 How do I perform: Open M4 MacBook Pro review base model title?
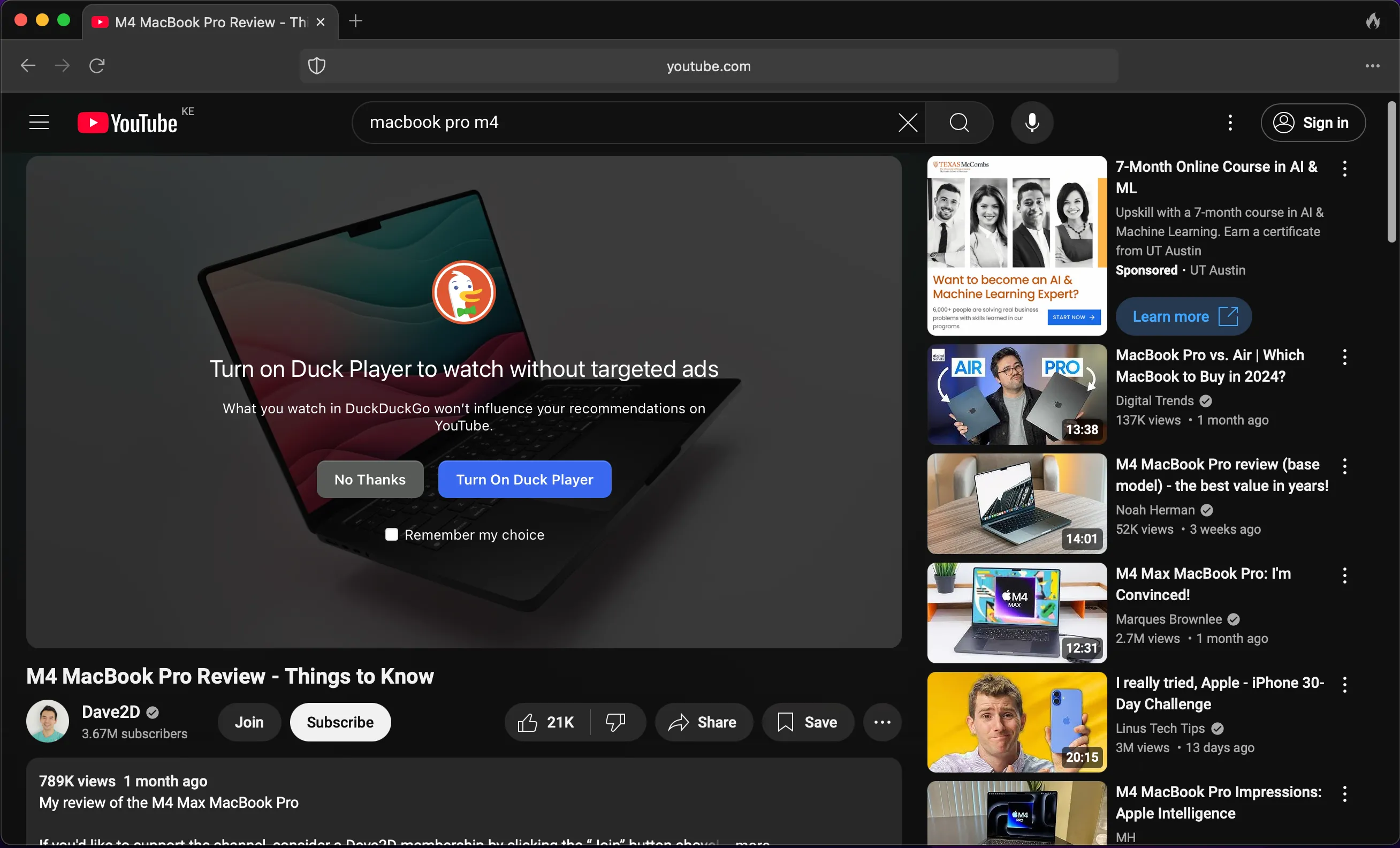pos(1222,474)
